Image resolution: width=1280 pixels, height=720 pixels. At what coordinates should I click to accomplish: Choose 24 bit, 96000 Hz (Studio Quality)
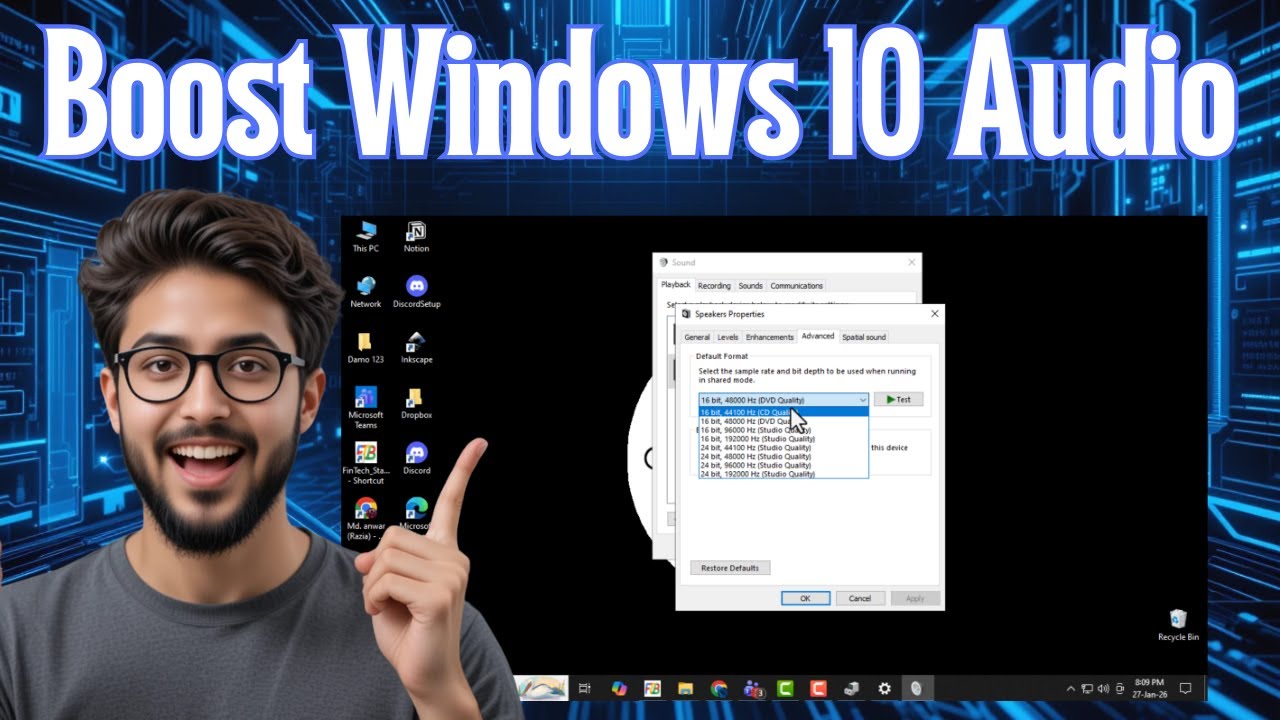783,465
